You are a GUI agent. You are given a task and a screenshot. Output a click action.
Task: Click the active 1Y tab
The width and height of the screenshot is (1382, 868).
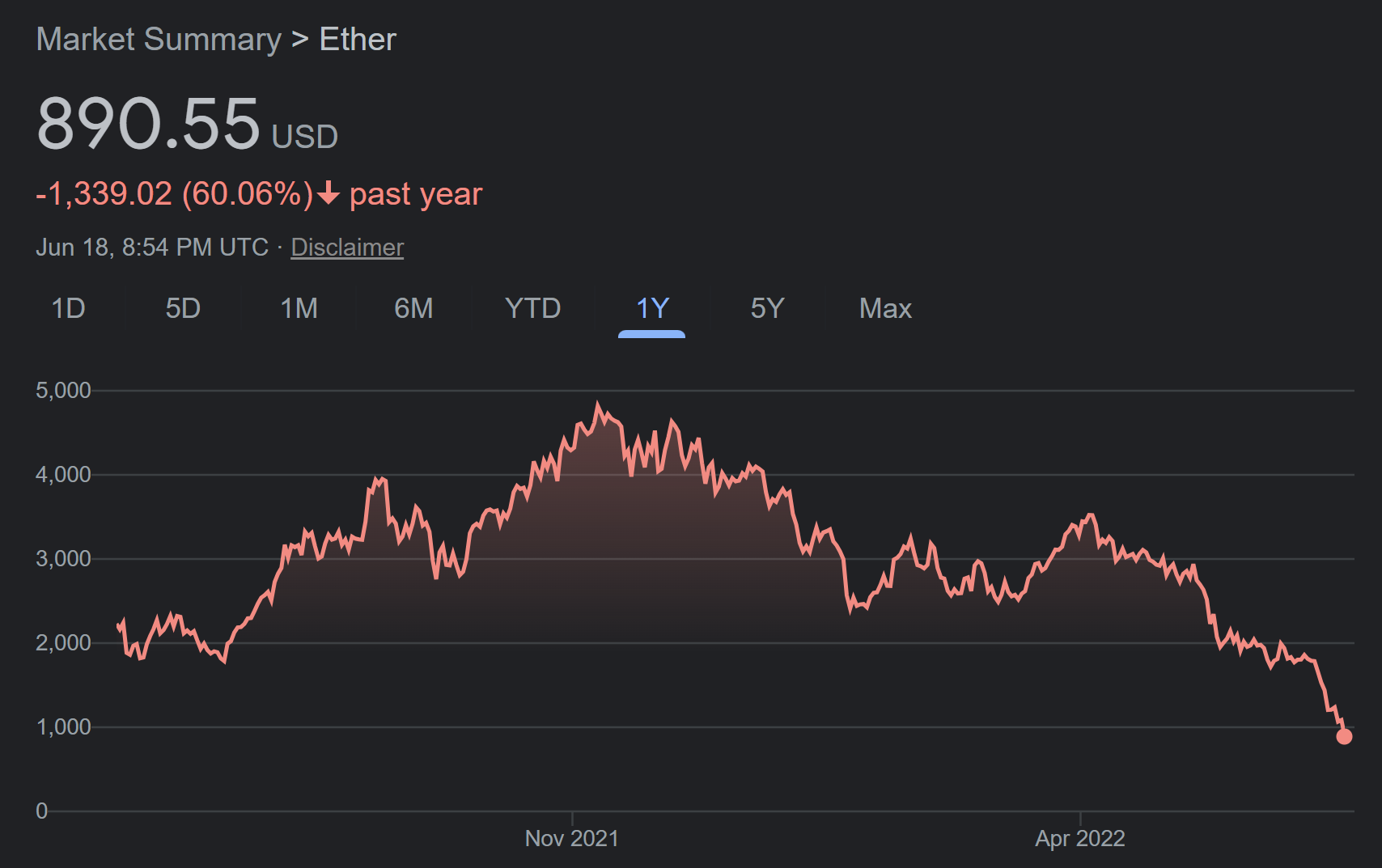(x=652, y=308)
